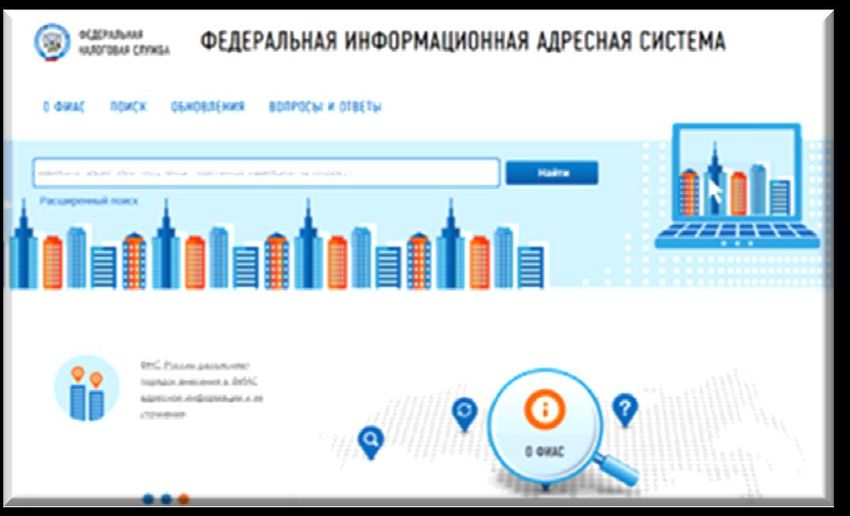Click into the address search field

point(265,173)
